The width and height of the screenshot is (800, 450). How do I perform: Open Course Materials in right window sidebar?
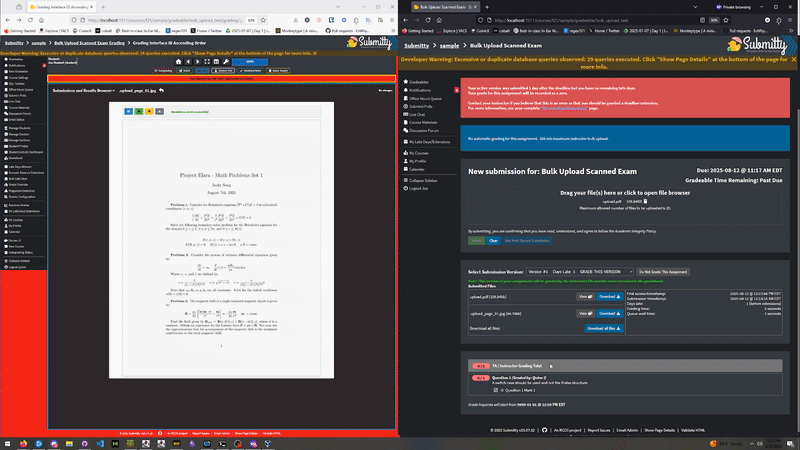click(422, 122)
